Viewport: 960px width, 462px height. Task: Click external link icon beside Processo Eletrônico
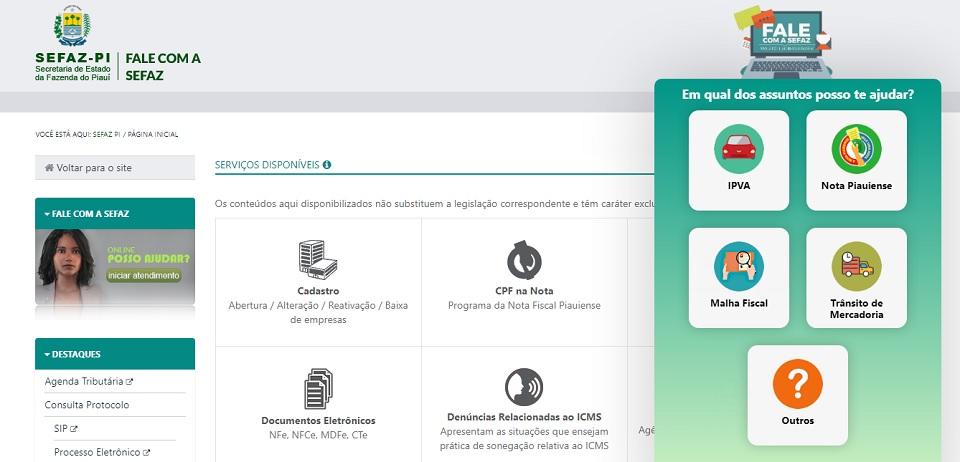(146, 453)
